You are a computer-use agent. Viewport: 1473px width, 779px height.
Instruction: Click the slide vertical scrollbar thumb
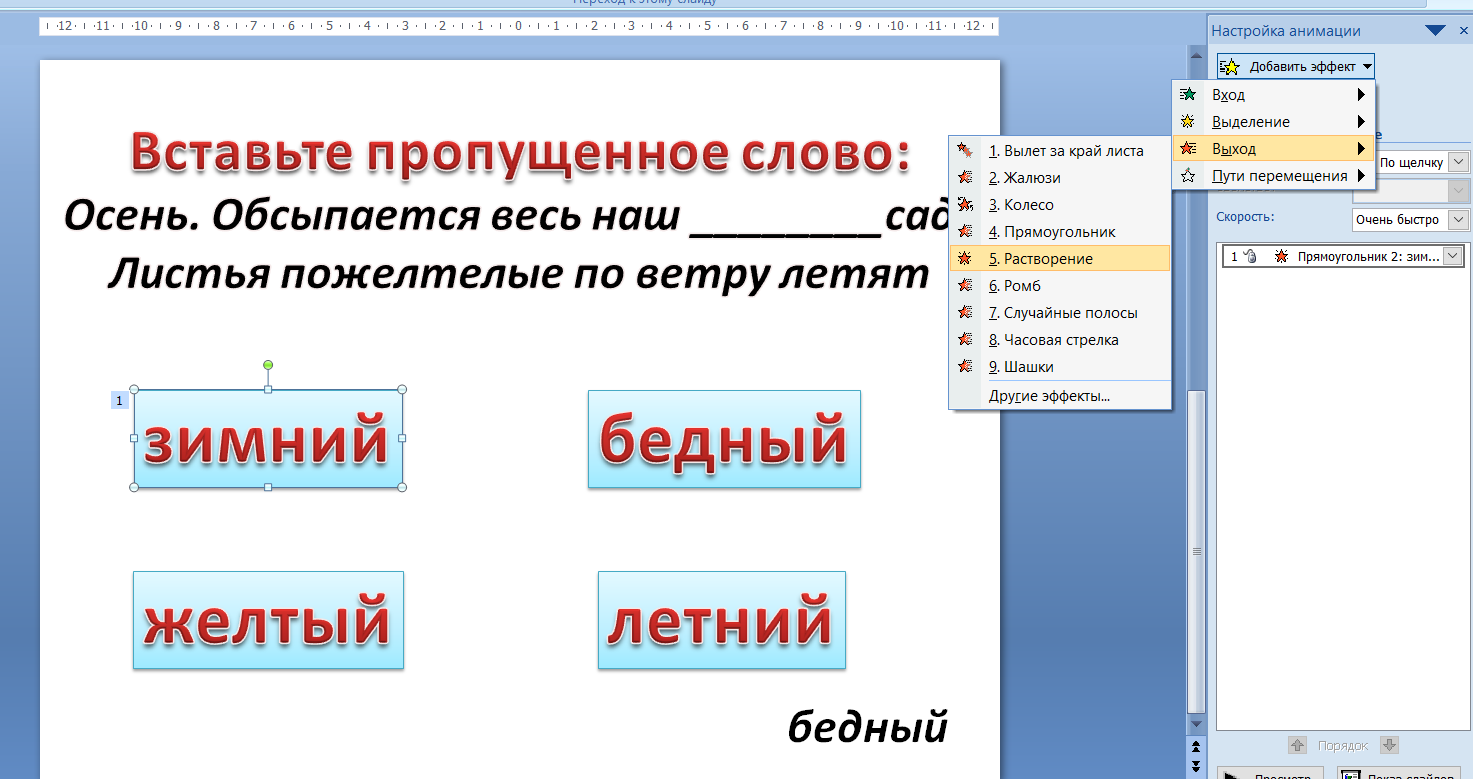(1195, 550)
